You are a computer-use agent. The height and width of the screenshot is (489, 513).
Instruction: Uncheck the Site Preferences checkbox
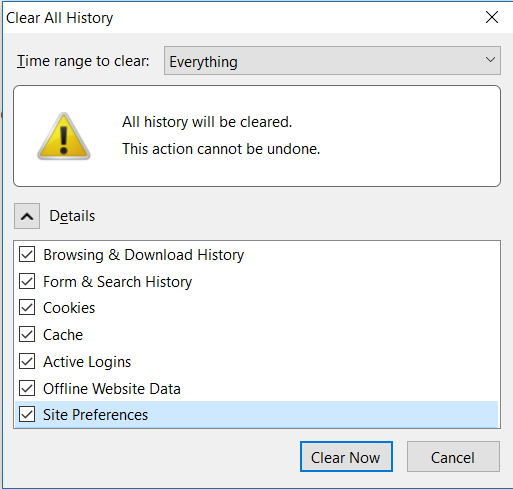pyautogui.click(x=27, y=415)
